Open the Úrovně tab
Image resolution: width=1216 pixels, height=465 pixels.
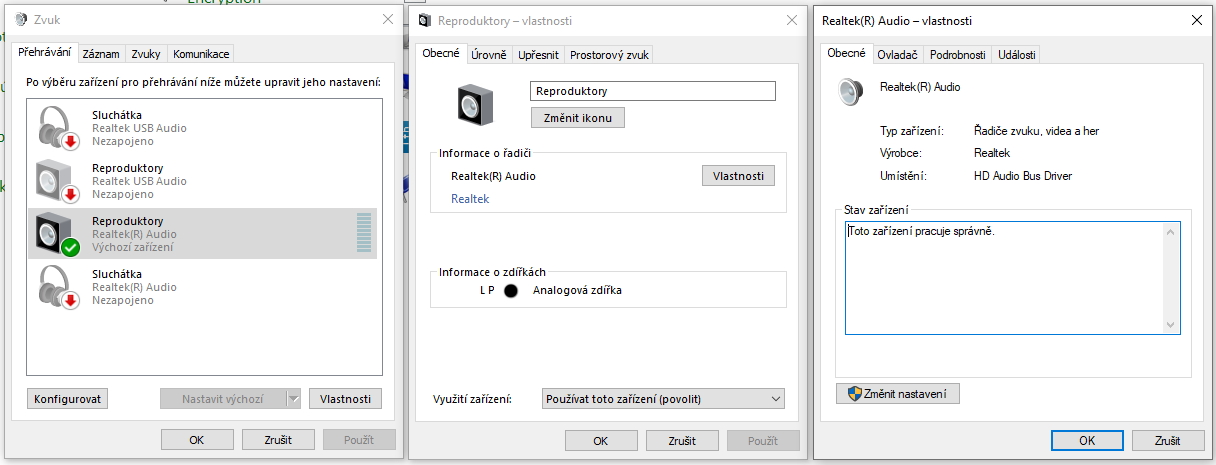tap(489, 55)
